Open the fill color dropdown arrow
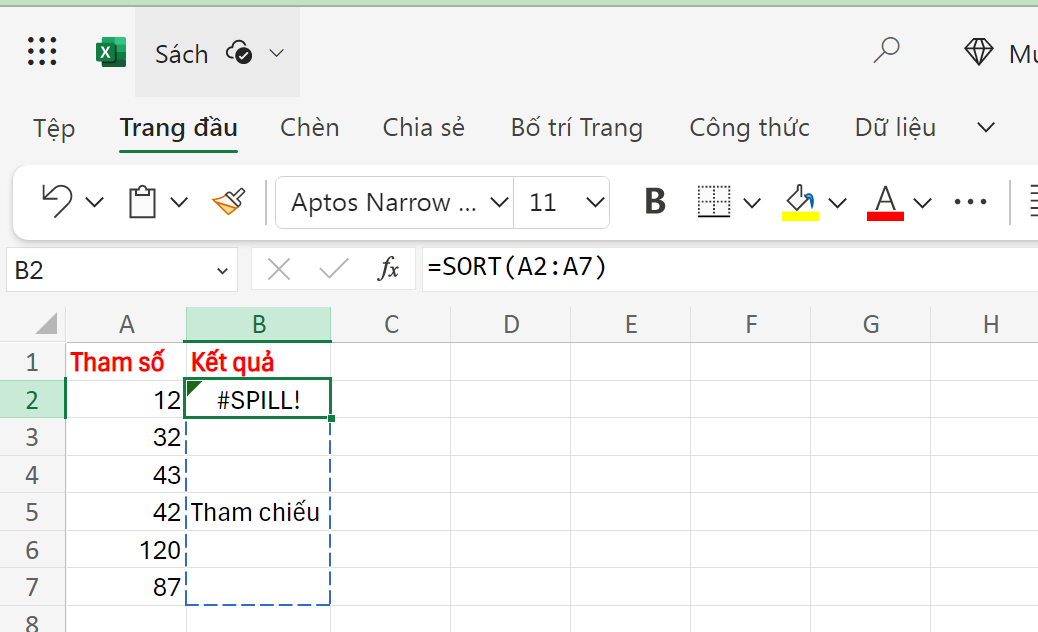 click(x=837, y=203)
